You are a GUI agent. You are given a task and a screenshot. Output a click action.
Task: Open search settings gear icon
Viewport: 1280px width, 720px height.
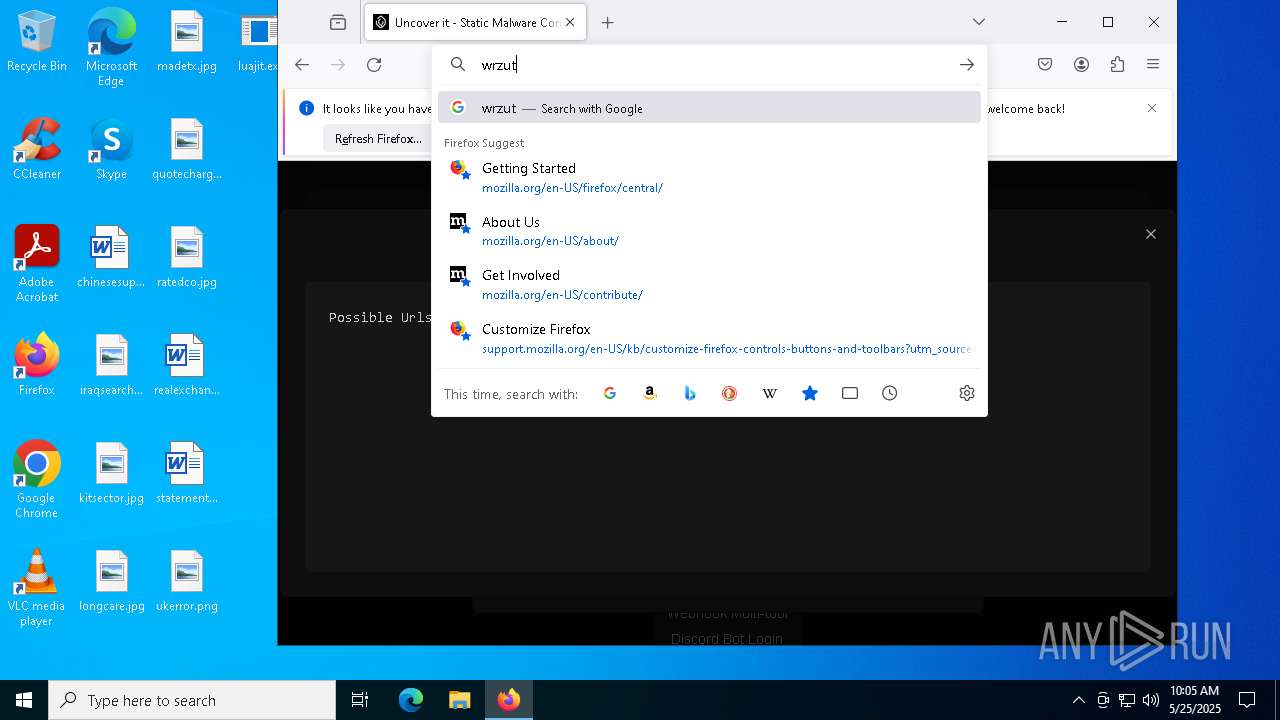coord(966,393)
